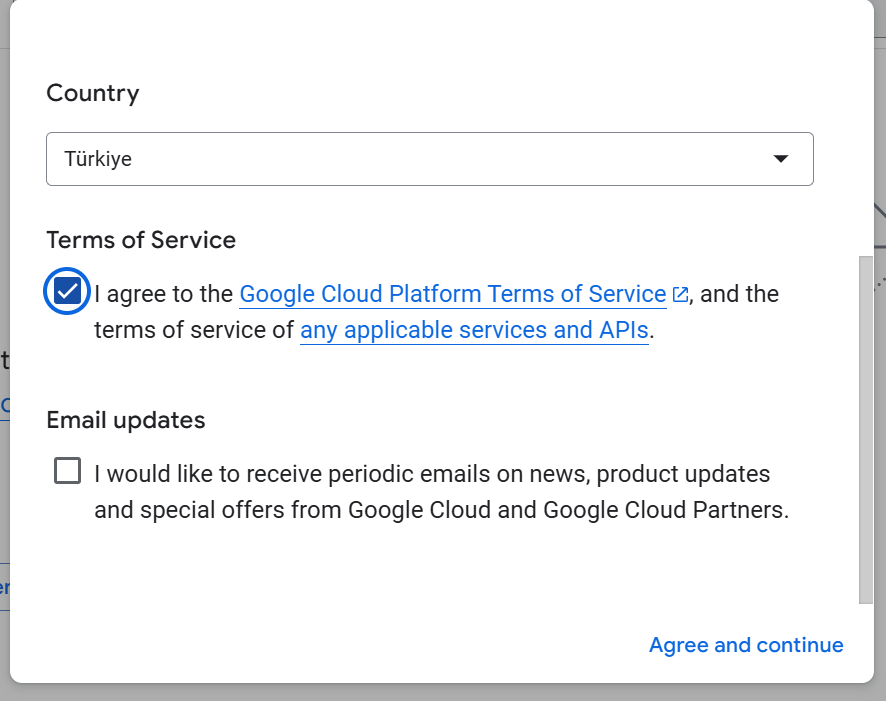This screenshot has height=701, width=886.
Task: Click the Email updates section heading
Action: point(126,420)
